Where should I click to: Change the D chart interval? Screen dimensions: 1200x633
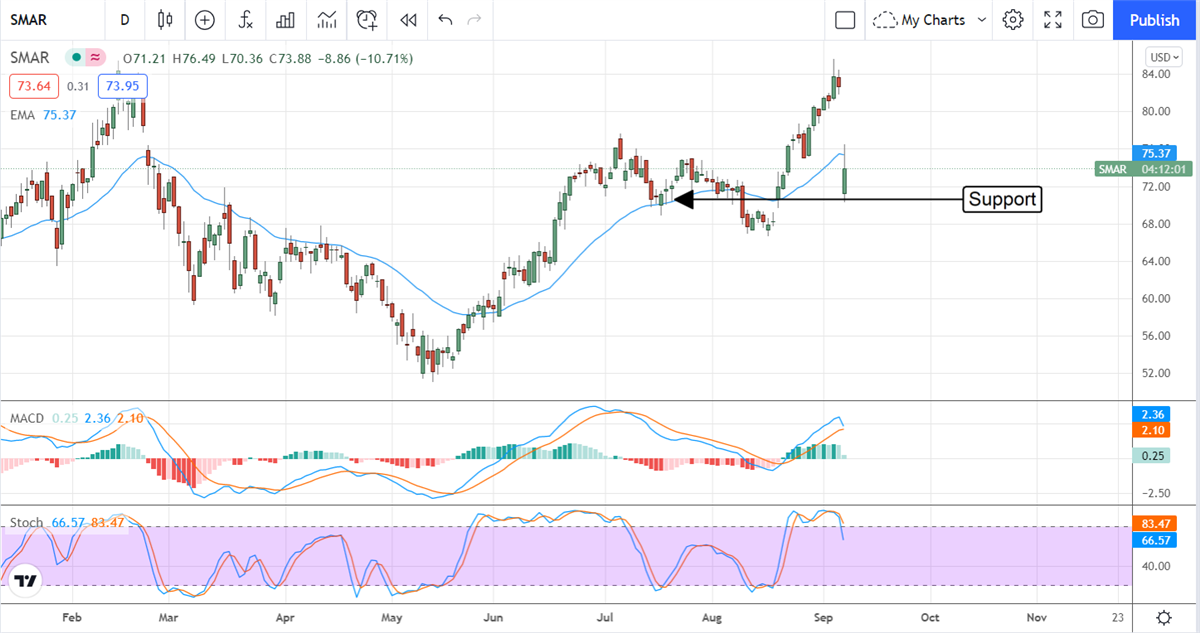124,20
